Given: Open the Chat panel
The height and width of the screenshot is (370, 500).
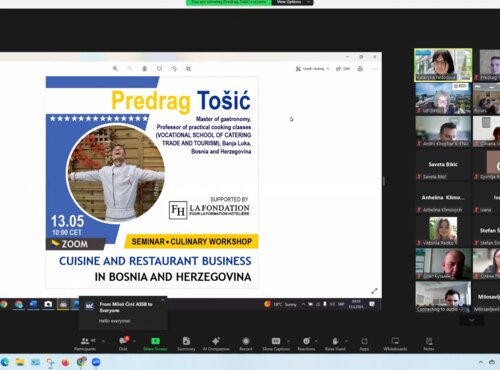Looking at the screenshot, I should (x=123, y=344).
